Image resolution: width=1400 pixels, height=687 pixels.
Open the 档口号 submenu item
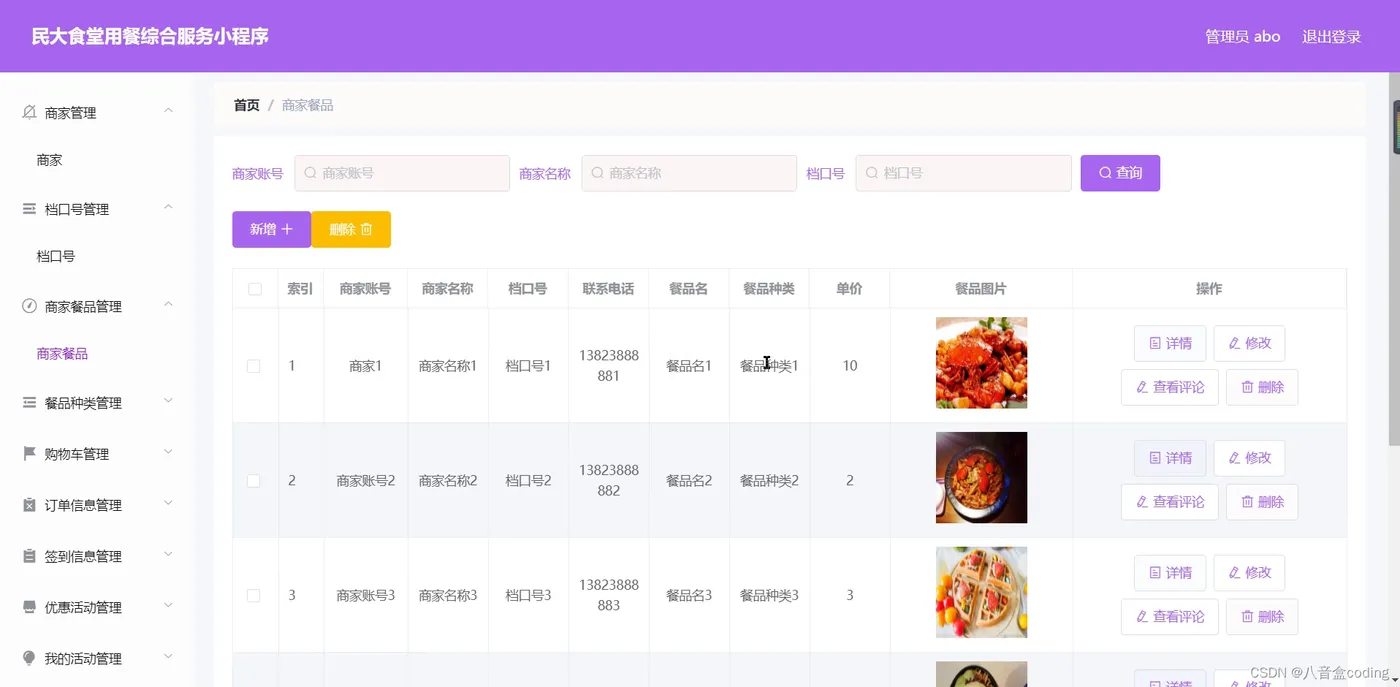click(x=56, y=256)
